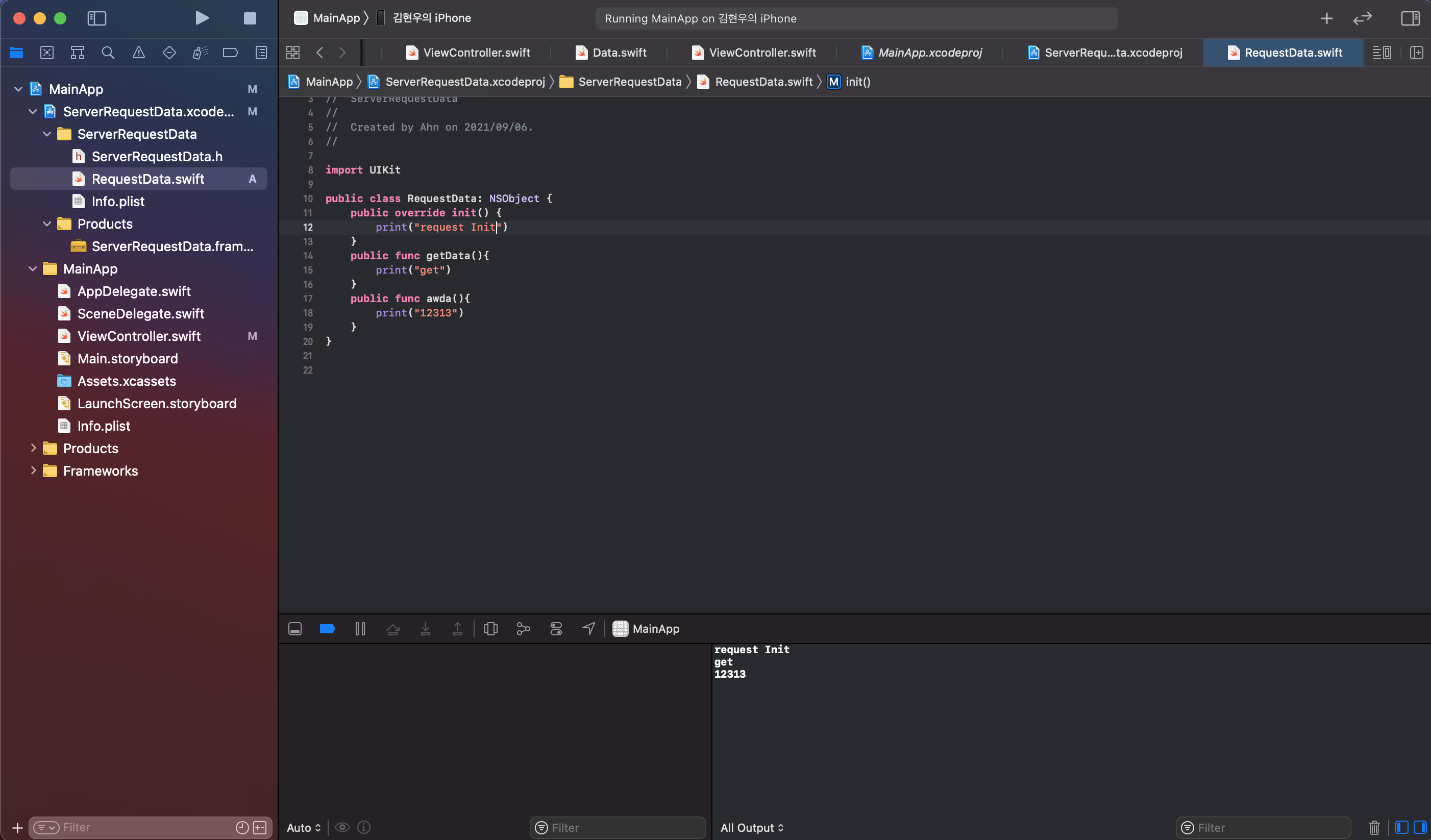
Task: Toggle breakpoints activation in debug bar
Action: pyautogui.click(x=327, y=629)
